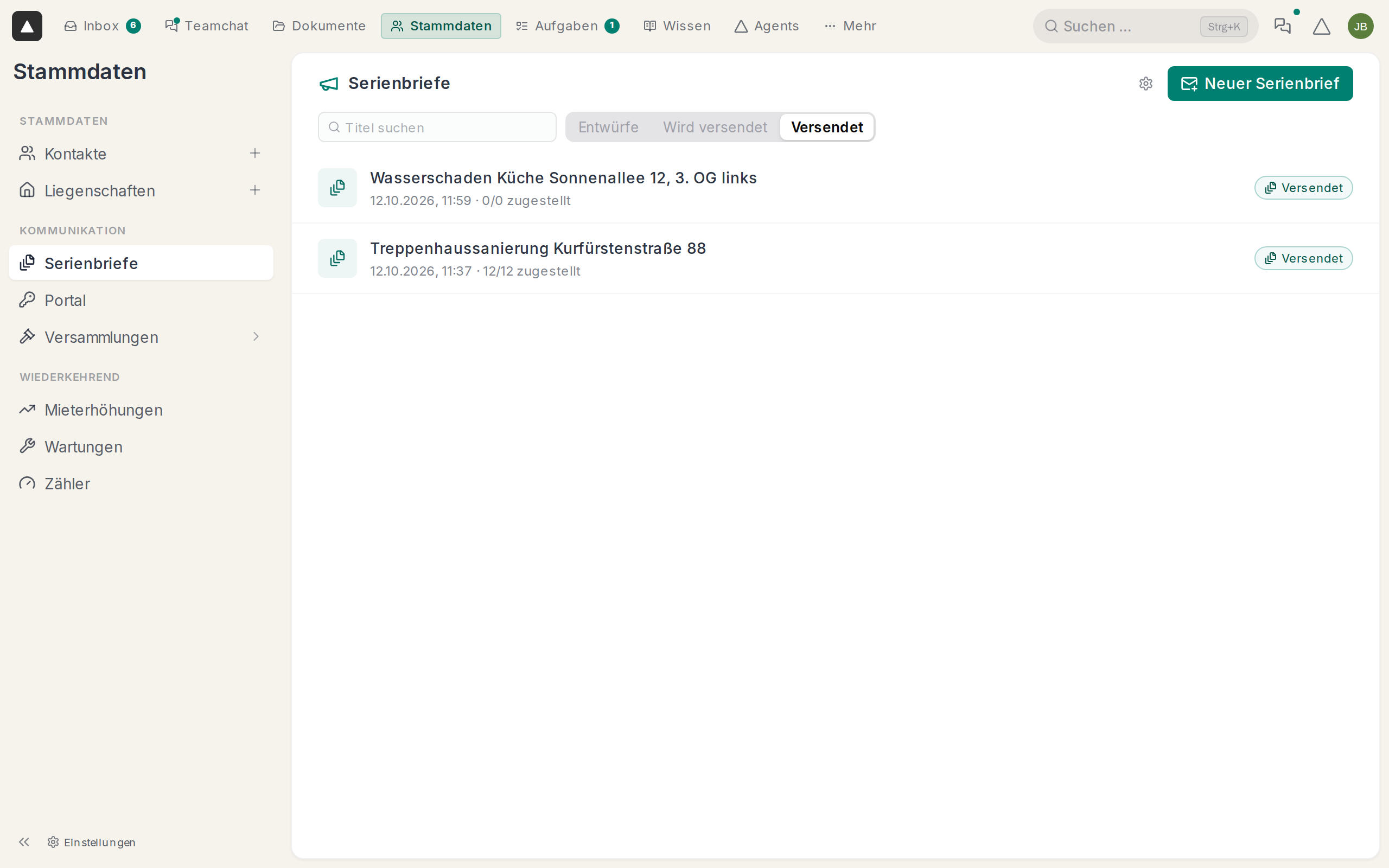Open the Wasserschaden Küche Sonnenallee 12 letter
Viewport: 1389px width, 868px height.
coord(835,188)
